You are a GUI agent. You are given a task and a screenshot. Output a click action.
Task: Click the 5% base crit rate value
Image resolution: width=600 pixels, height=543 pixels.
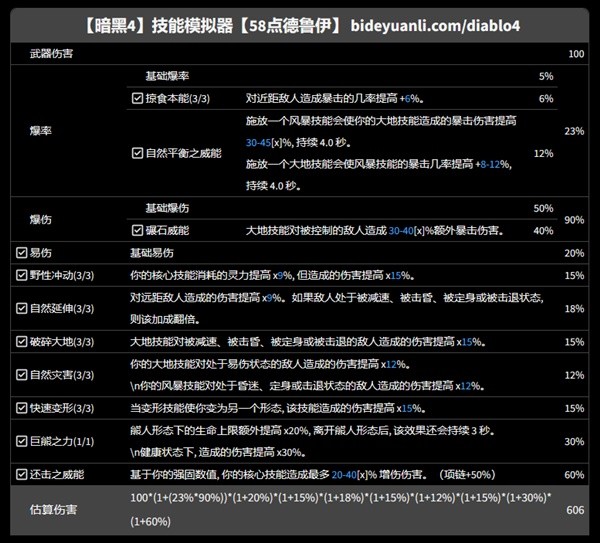(x=546, y=76)
